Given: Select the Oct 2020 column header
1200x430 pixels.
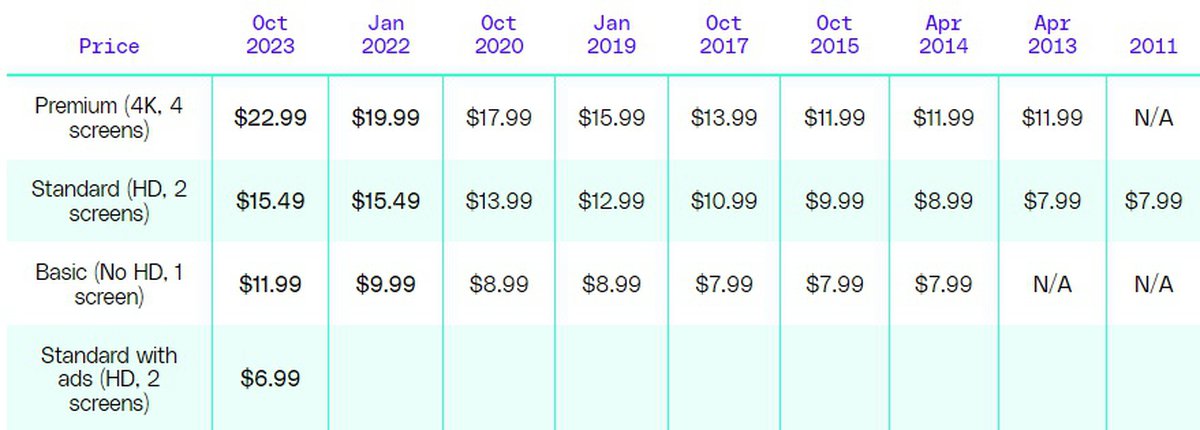Looking at the screenshot, I should click(499, 35).
